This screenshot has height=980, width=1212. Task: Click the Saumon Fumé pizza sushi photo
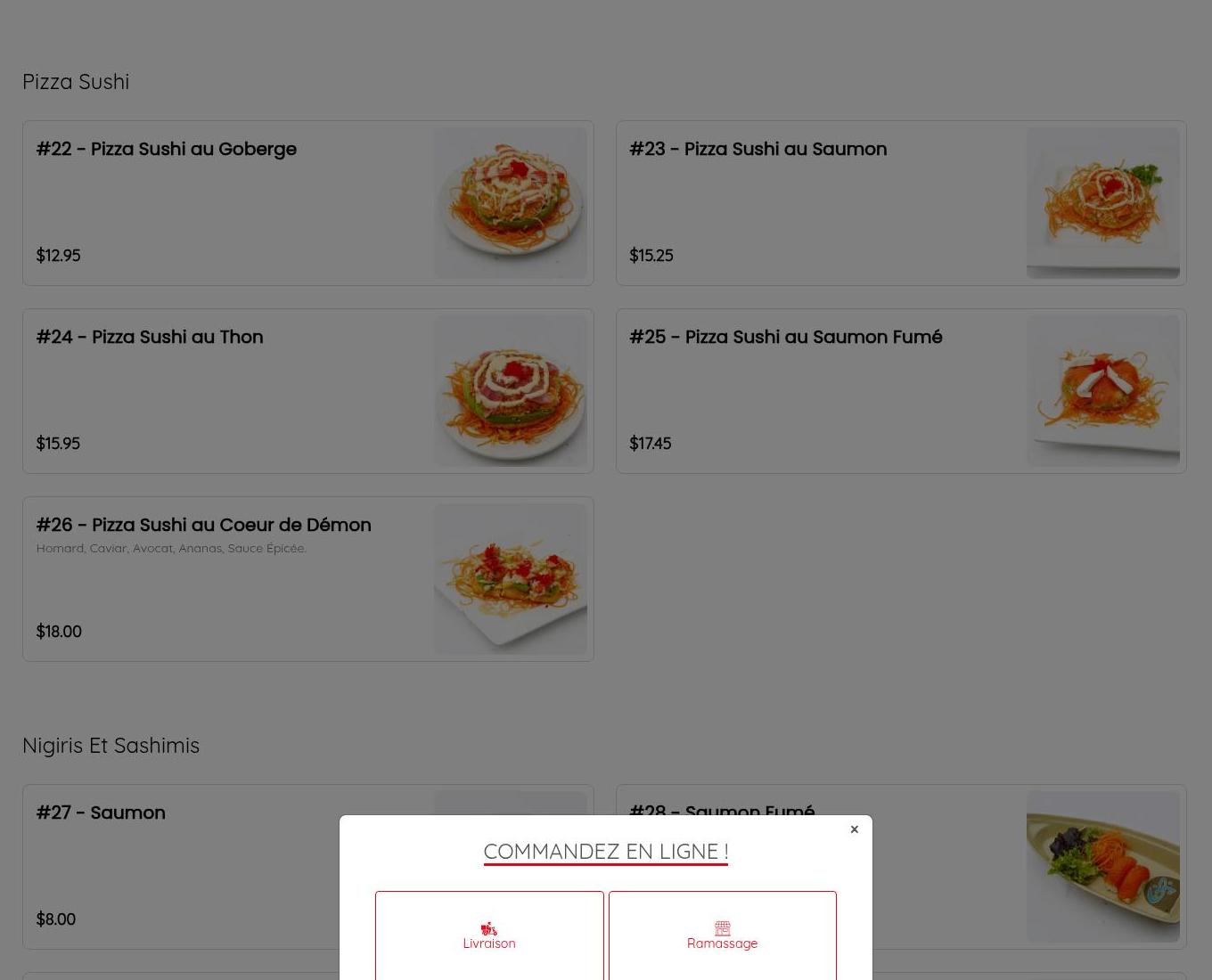point(1103,391)
